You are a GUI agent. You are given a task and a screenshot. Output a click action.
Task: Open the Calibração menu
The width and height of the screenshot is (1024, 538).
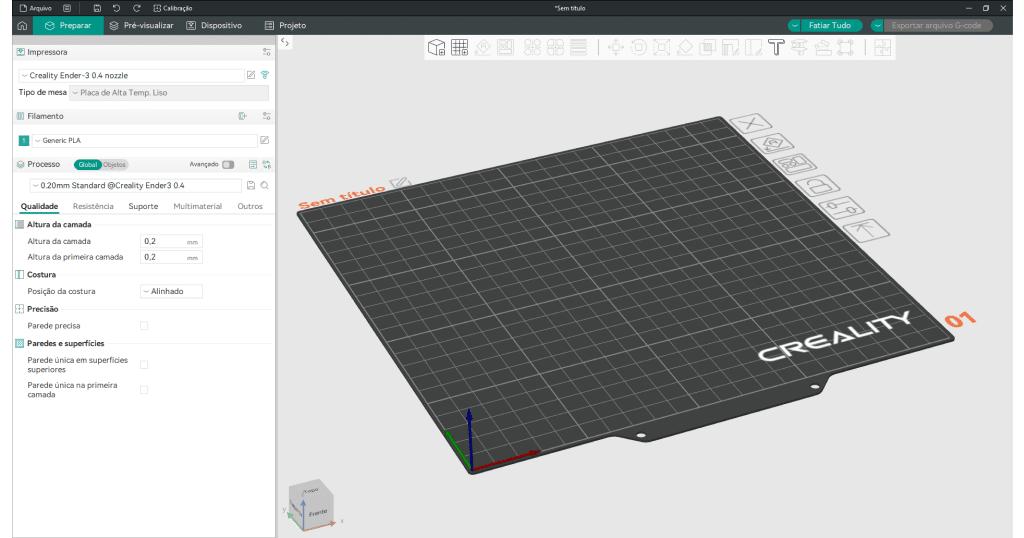click(172, 8)
